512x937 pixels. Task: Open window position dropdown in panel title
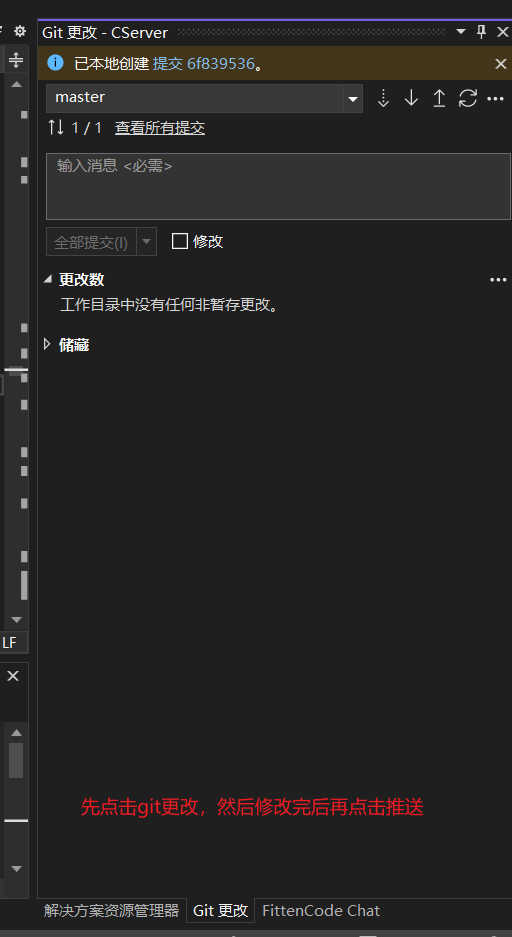click(461, 32)
